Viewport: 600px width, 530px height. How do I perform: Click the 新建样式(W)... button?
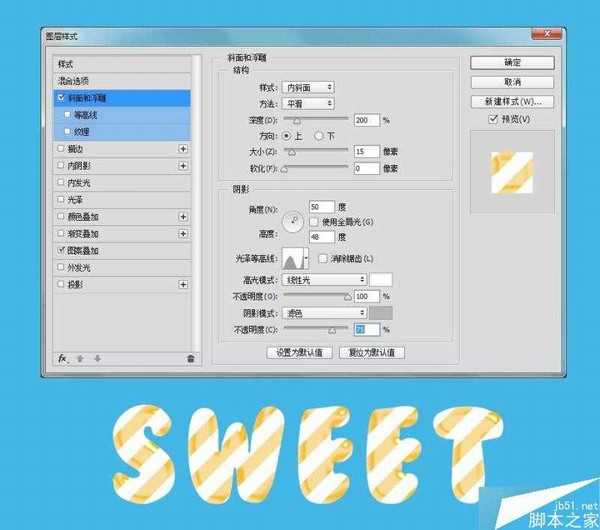[x=512, y=102]
